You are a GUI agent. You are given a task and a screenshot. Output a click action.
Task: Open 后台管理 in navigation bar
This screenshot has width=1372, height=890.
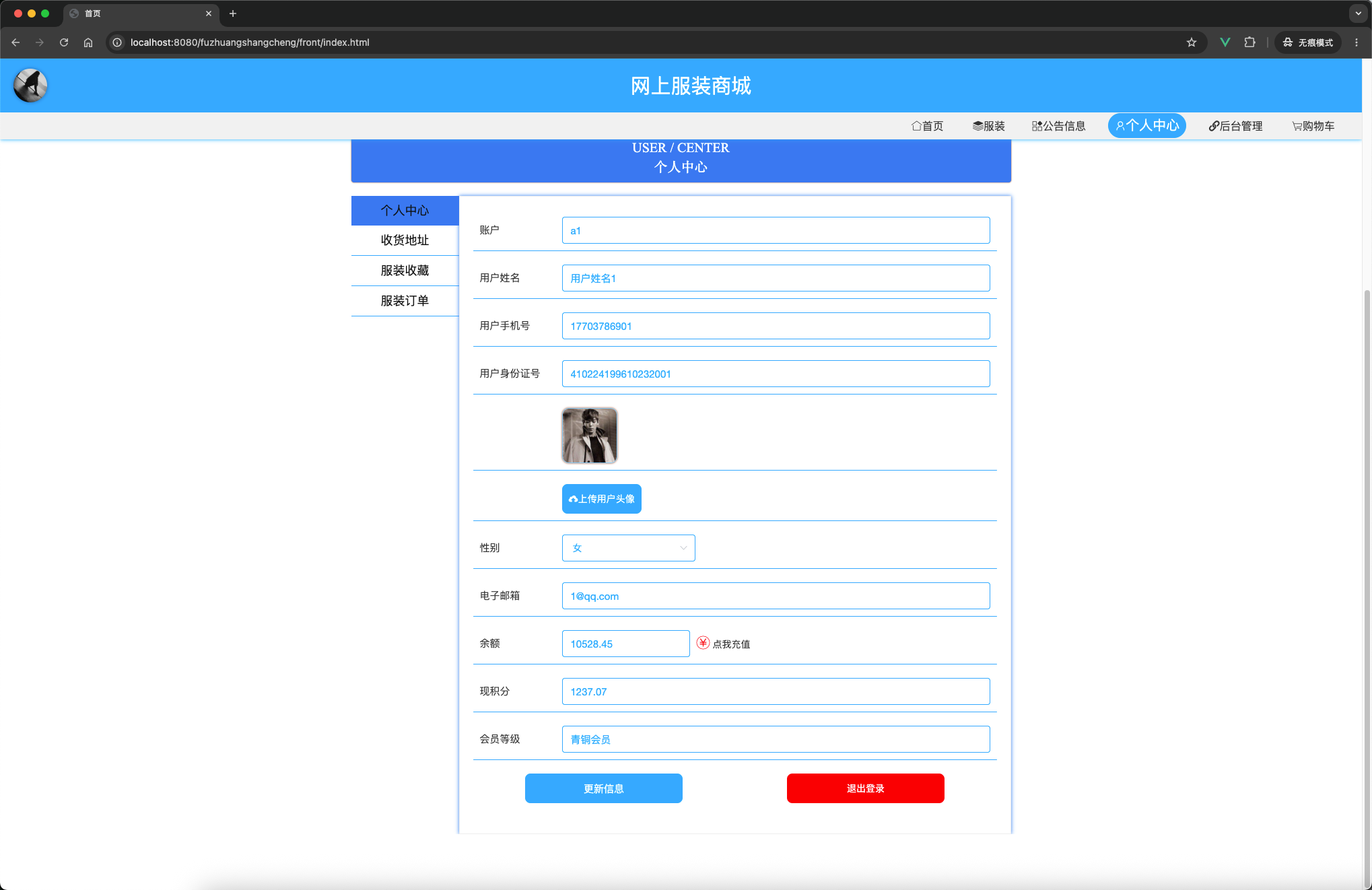pos(1236,126)
